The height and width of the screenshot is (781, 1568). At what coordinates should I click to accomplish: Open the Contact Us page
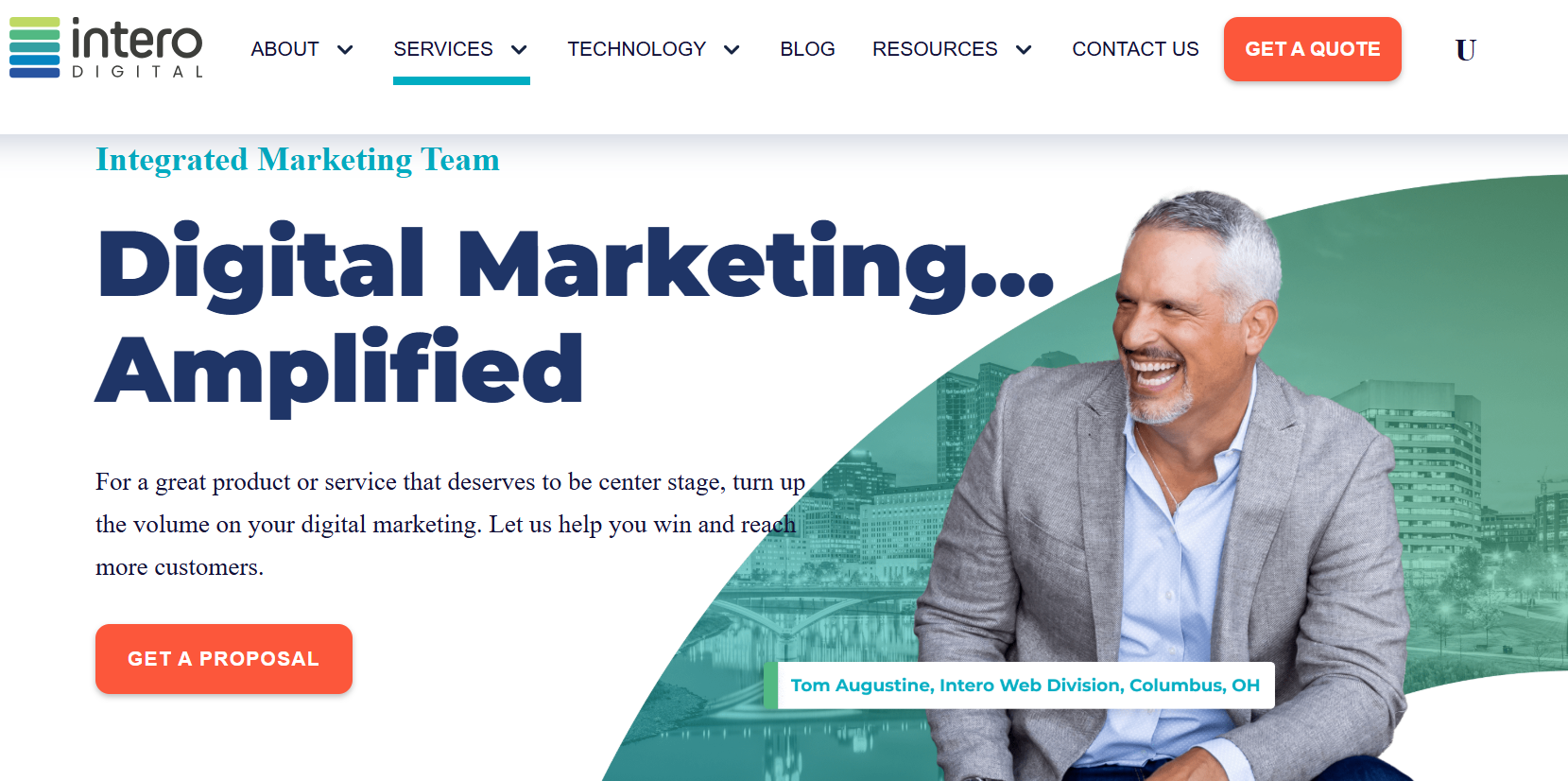[1135, 49]
